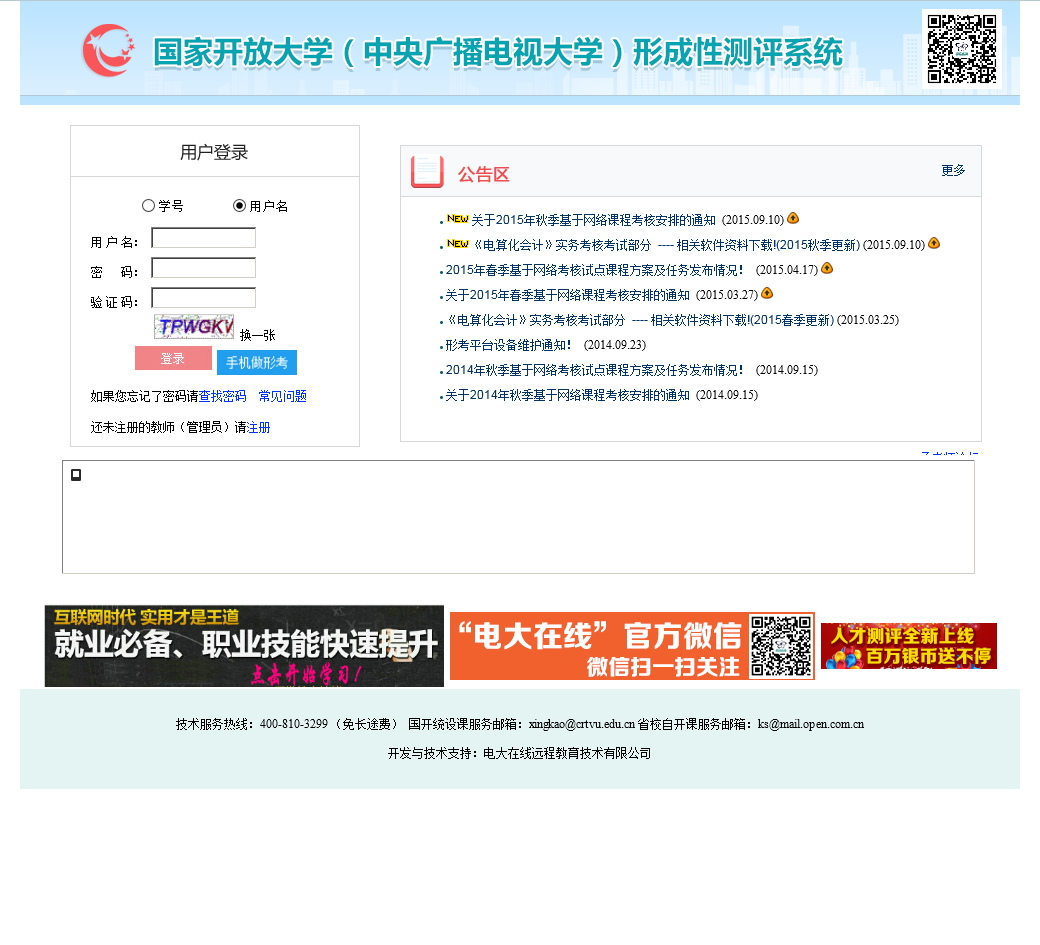Click 换一张 to refresh captcha

[x=257, y=335]
